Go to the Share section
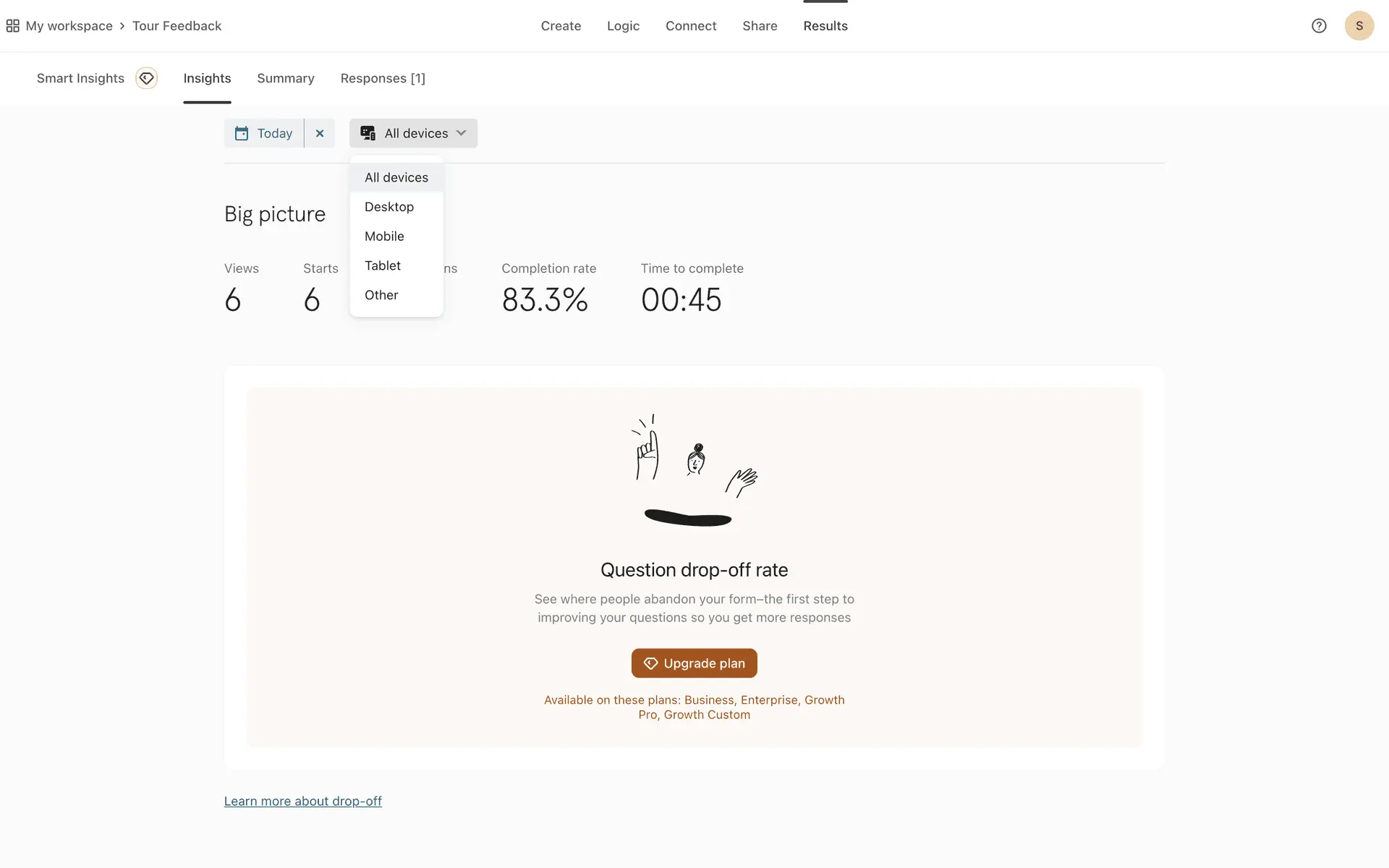The image size is (1389, 868). (760, 26)
